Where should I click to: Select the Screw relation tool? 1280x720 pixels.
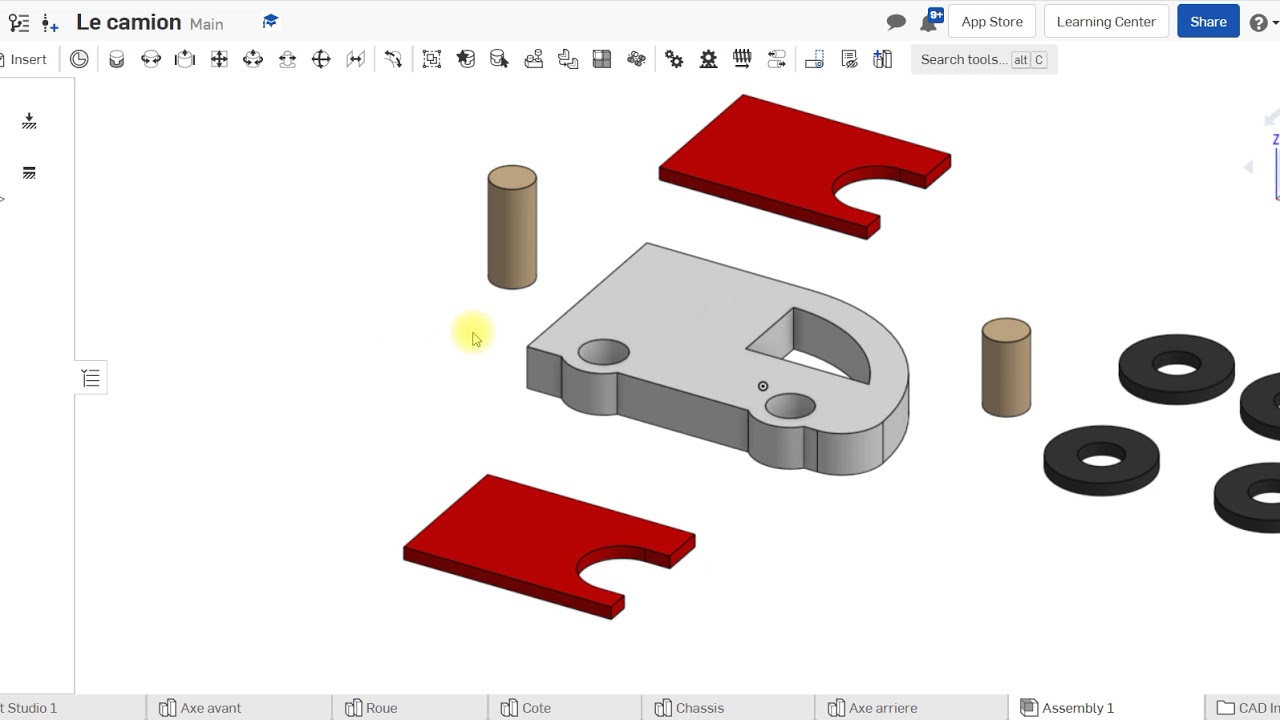click(742, 59)
